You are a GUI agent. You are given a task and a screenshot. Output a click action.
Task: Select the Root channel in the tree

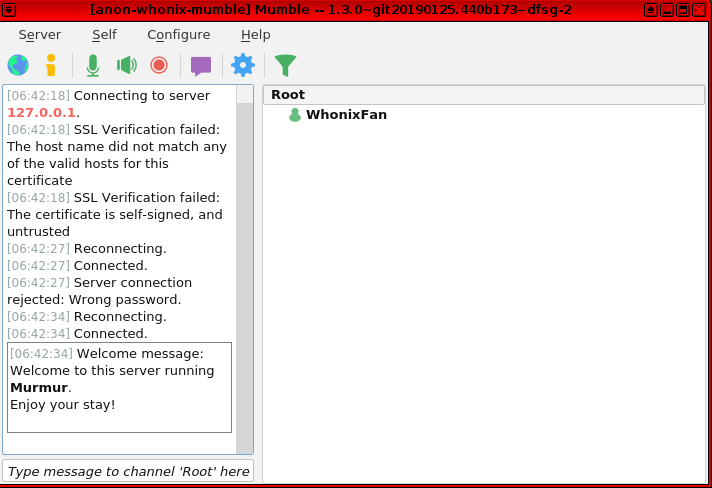point(288,95)
